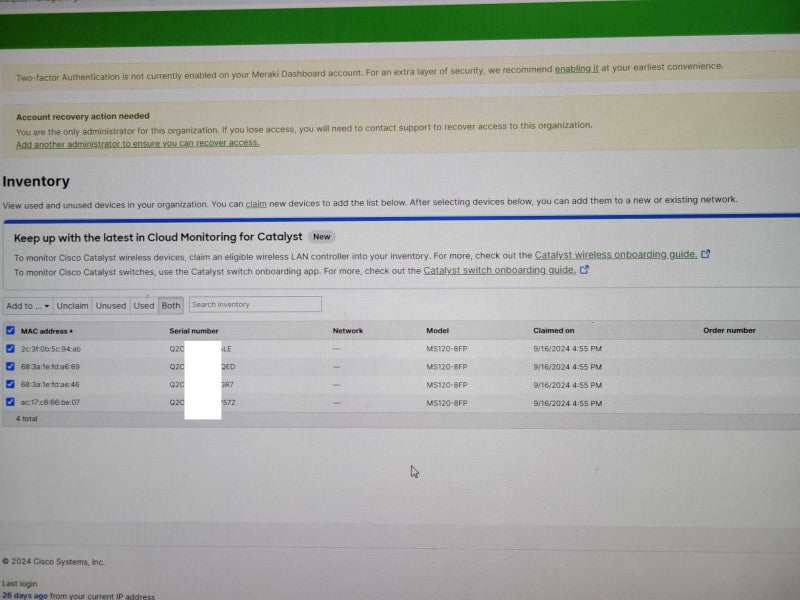
Task: Click MAC address 2c:3f:0b:5c:94:ab
Action: click(x=51, y=349)
